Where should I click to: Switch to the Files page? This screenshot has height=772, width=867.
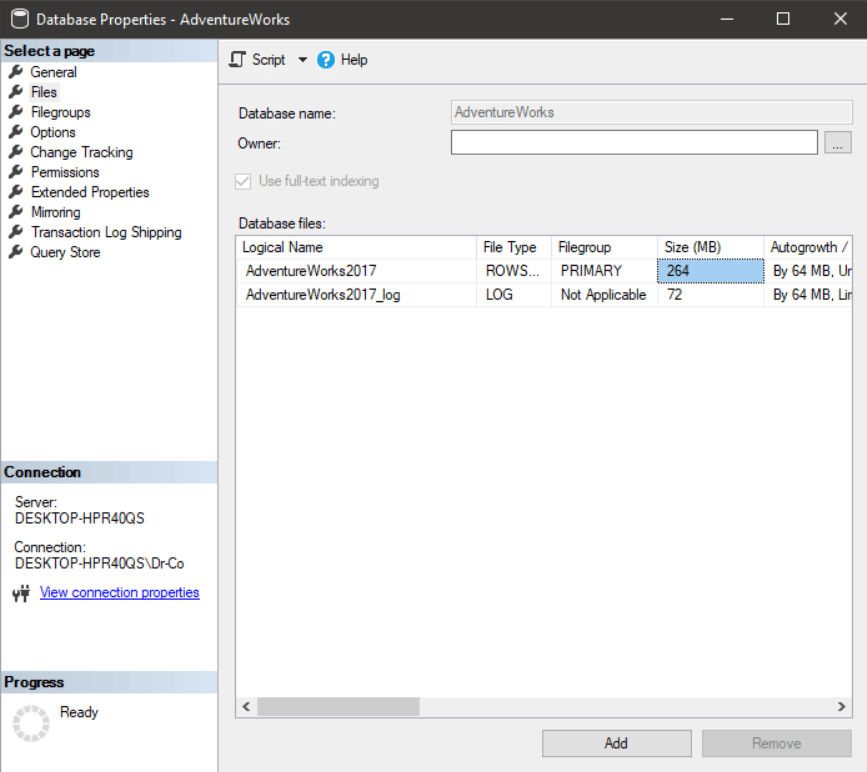click(x=43, y=92)
